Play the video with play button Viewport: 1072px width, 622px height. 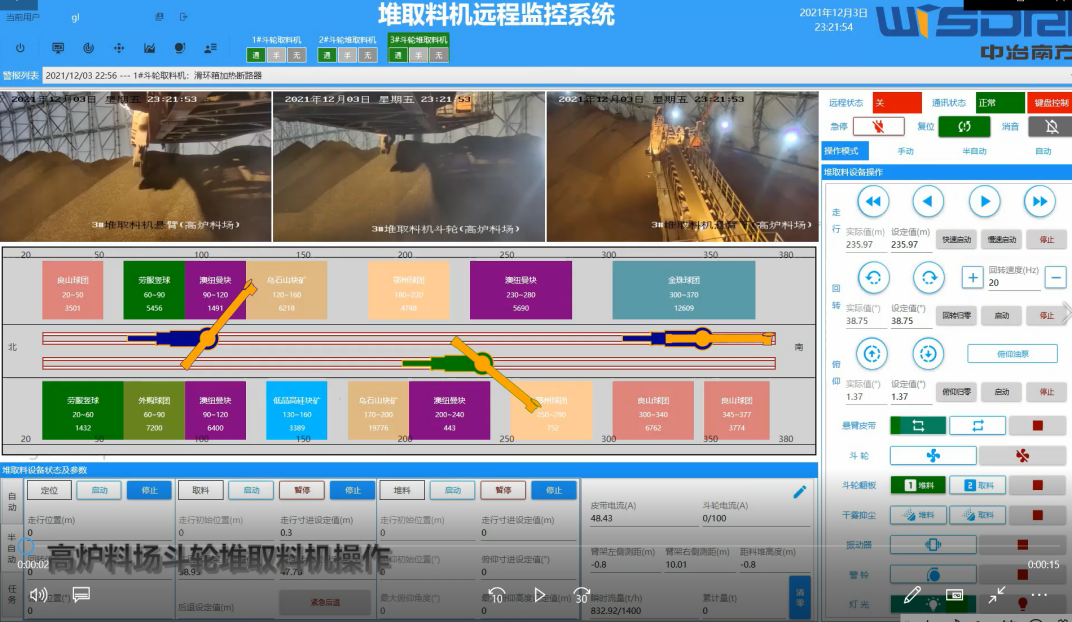click(x=539, y=595)
